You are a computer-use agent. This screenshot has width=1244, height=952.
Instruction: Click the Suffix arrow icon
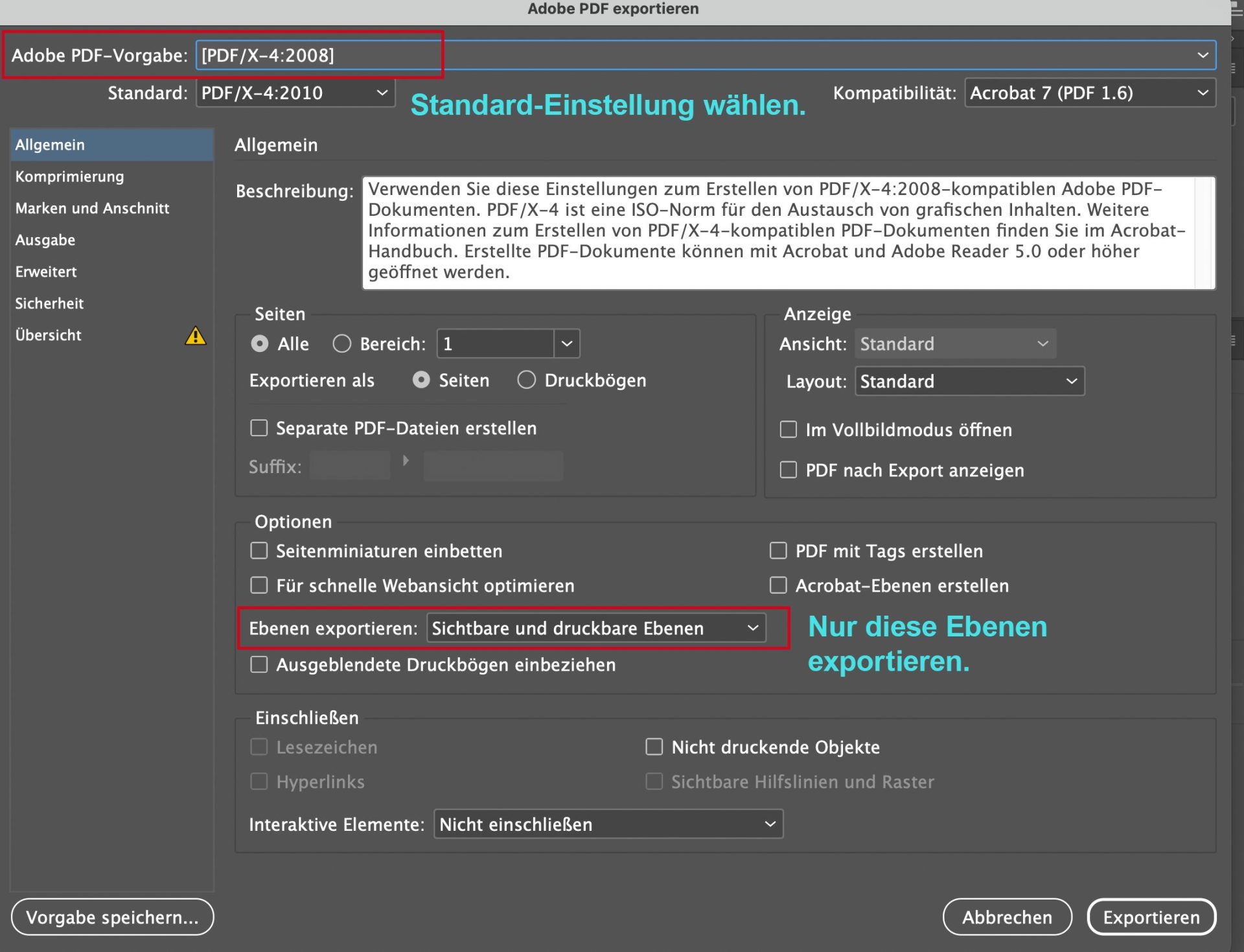[x=406, y=461]
